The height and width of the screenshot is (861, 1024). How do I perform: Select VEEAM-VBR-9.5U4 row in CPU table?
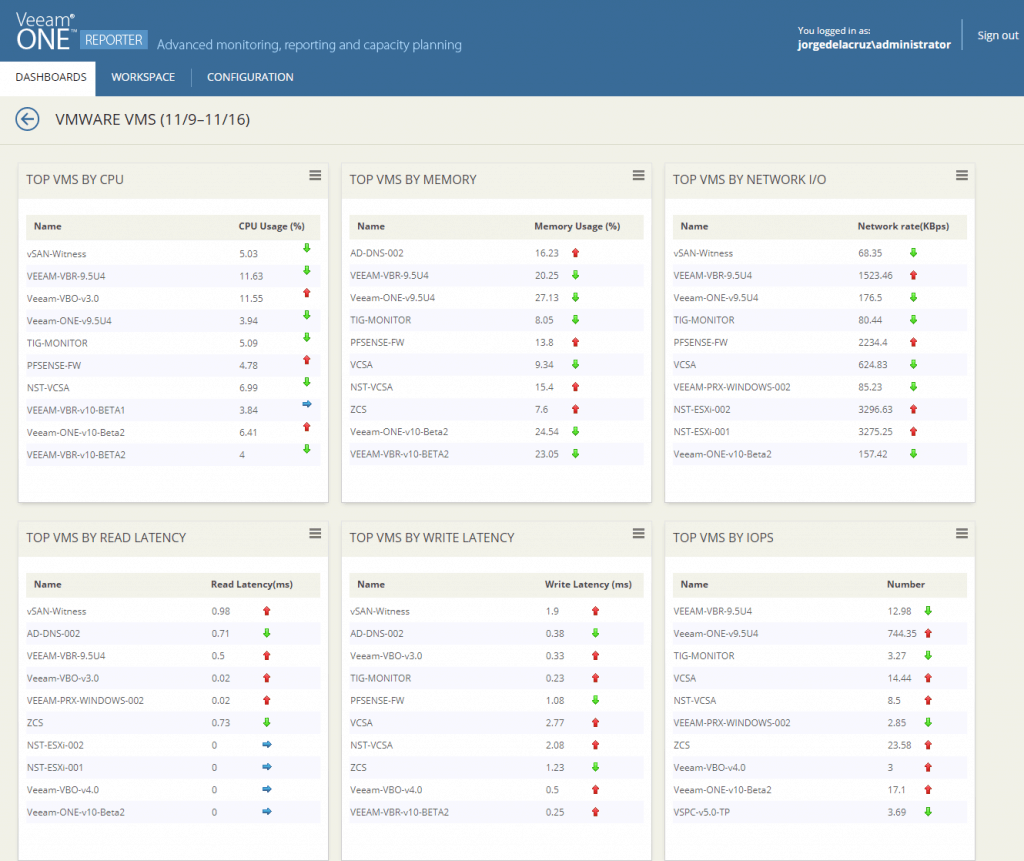coord(173,276)
